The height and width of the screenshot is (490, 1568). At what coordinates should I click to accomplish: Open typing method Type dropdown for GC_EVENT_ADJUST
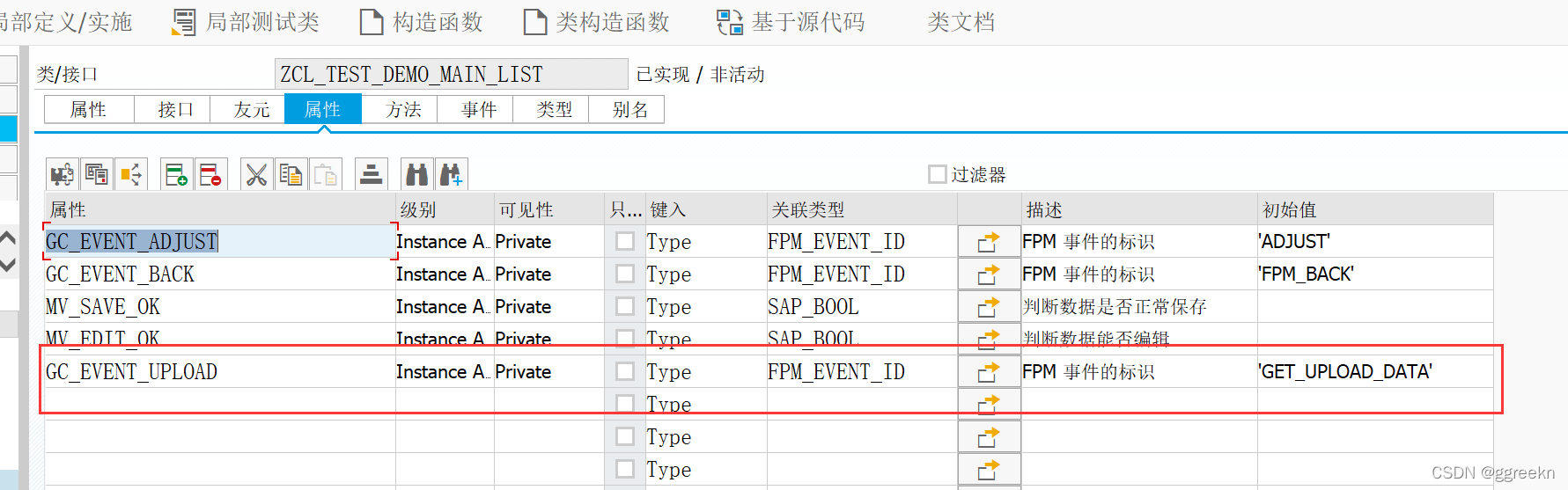tap(706, 242)
